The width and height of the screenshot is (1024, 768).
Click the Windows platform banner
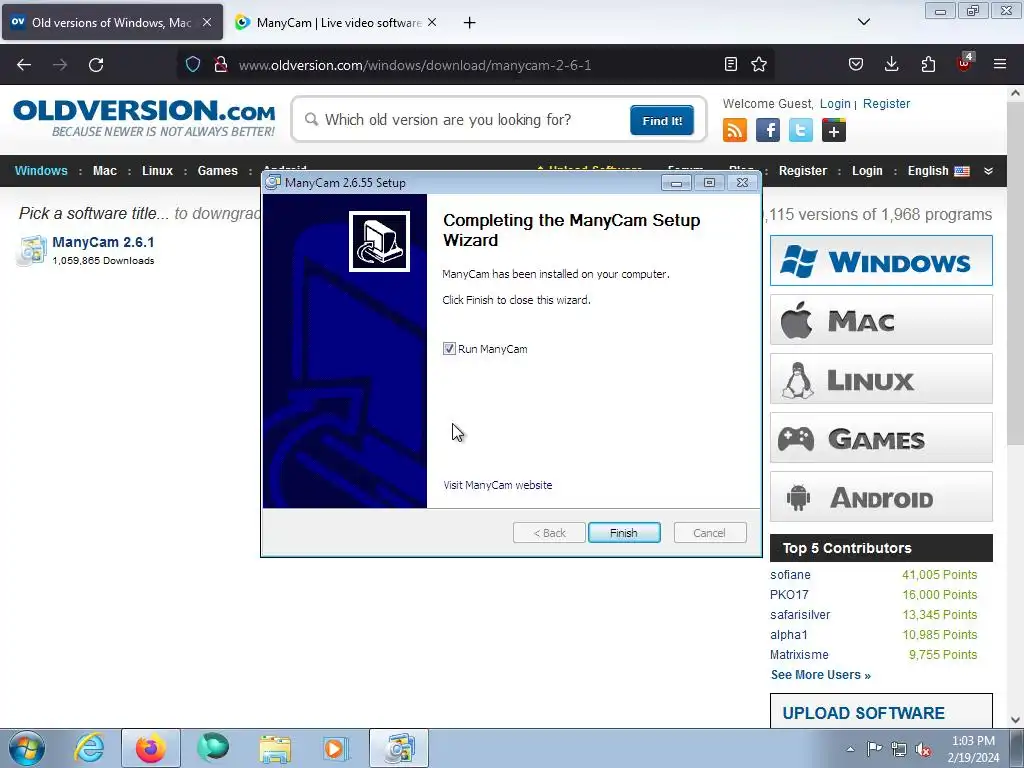(x=881, y=261)
